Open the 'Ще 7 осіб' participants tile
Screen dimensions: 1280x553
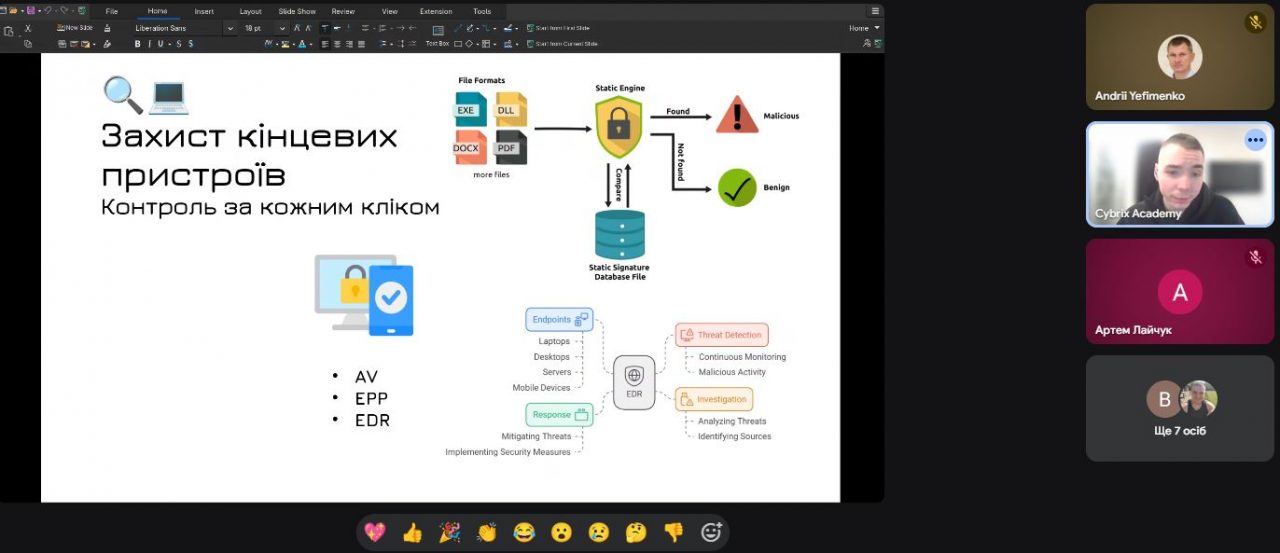(x=1179, y=408)
